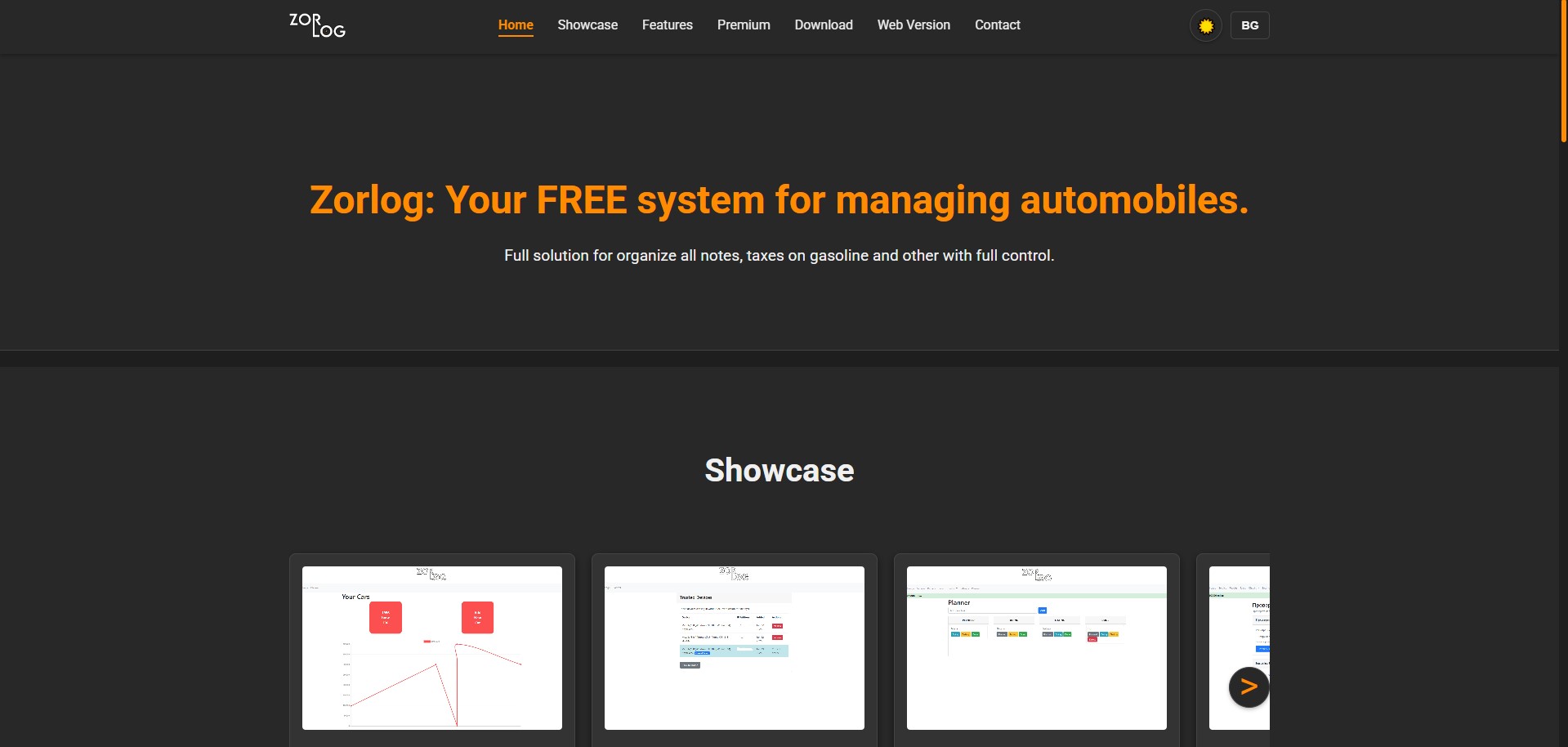
Task: Open the Planner screenshot thumbnail
Action: (1036, 647)
